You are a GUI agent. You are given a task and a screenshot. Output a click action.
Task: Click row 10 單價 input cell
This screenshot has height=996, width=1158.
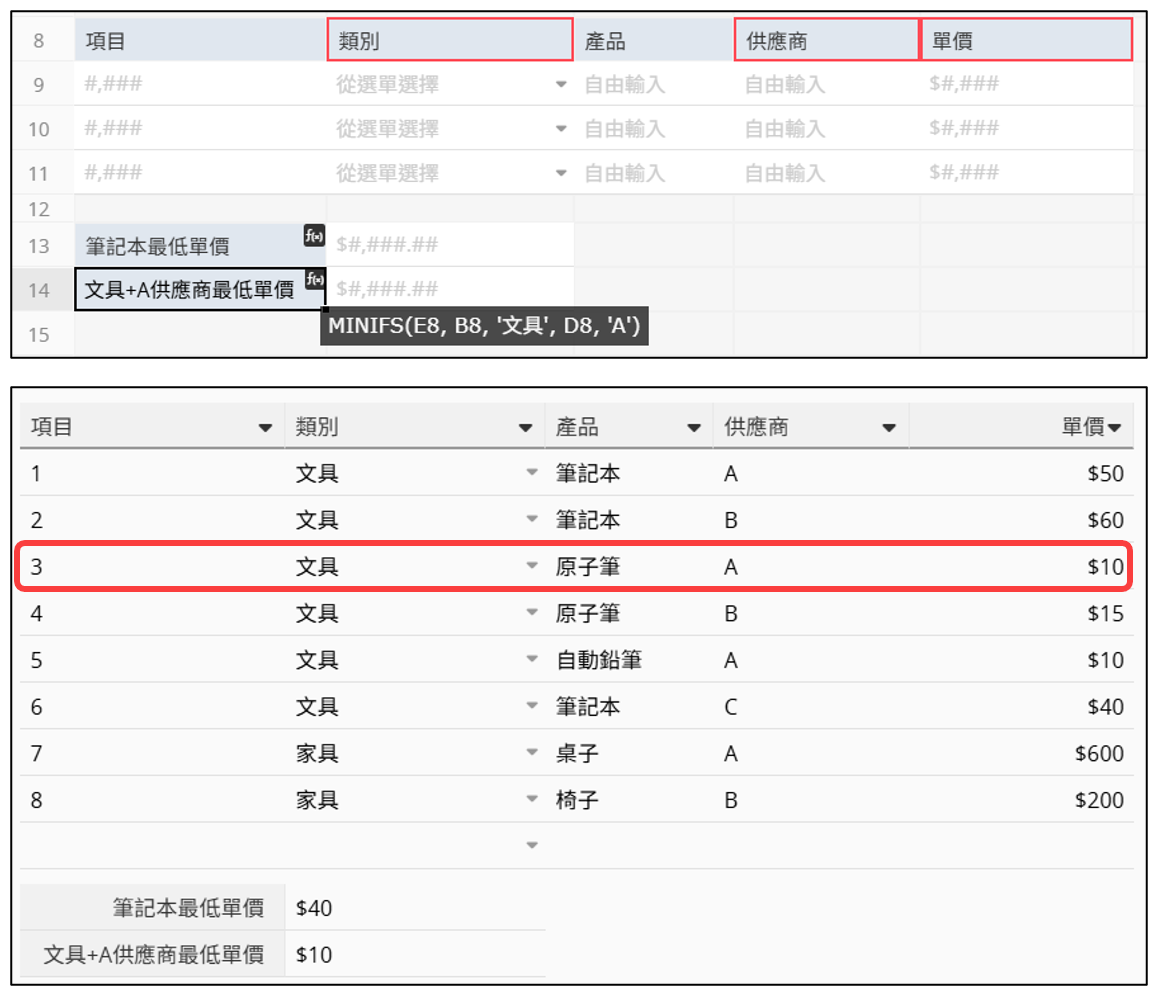[1025, 129]
